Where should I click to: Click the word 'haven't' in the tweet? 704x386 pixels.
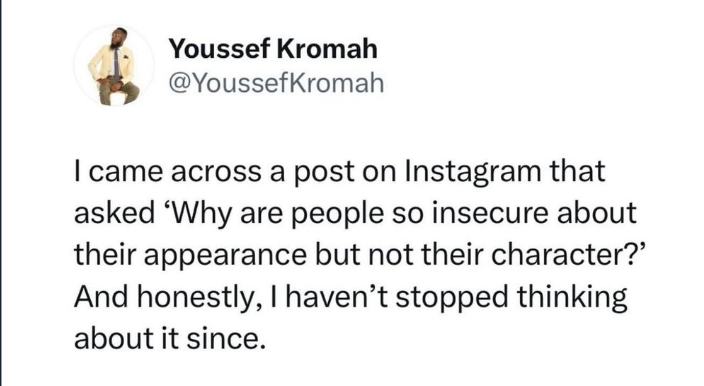(x=337, y=297)
